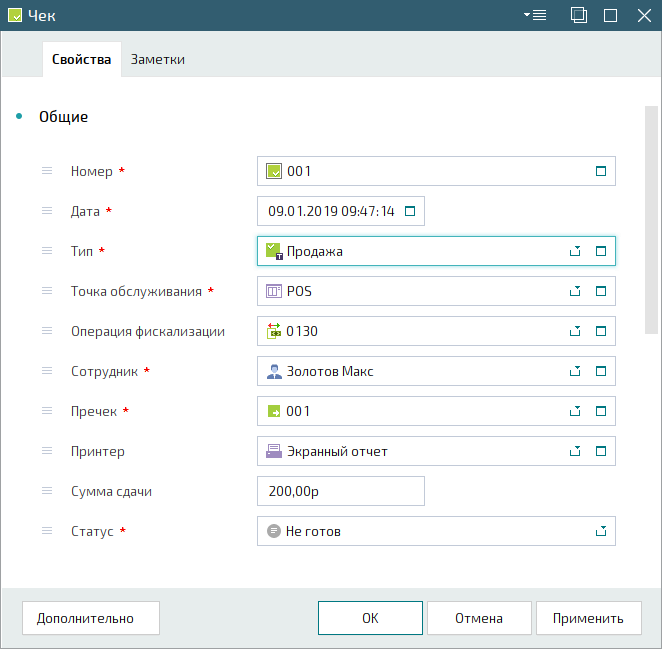Image resolution: width=662 pixels, height=649 pixels.
Task: Click drag handle beside Номер label
Action: tap(47, 171)
